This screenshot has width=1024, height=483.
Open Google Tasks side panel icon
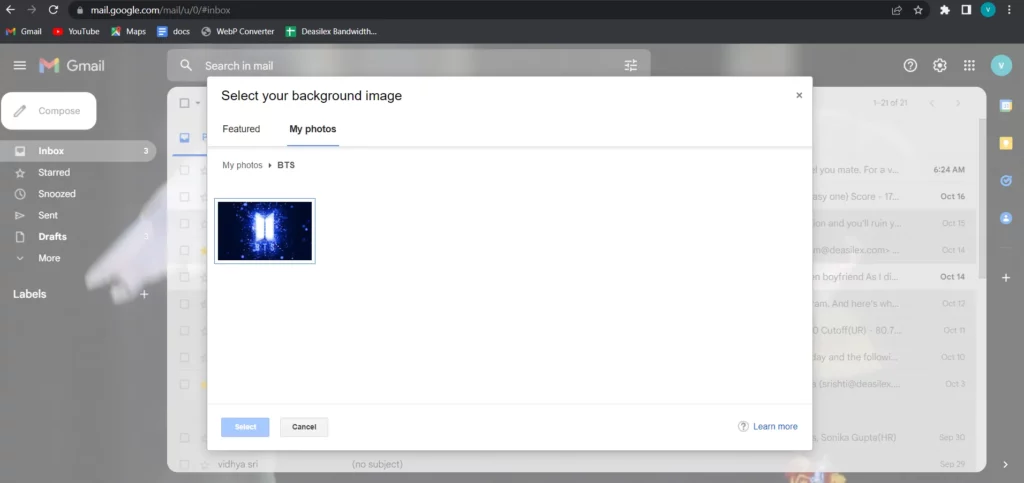[x=1006, y=181]
